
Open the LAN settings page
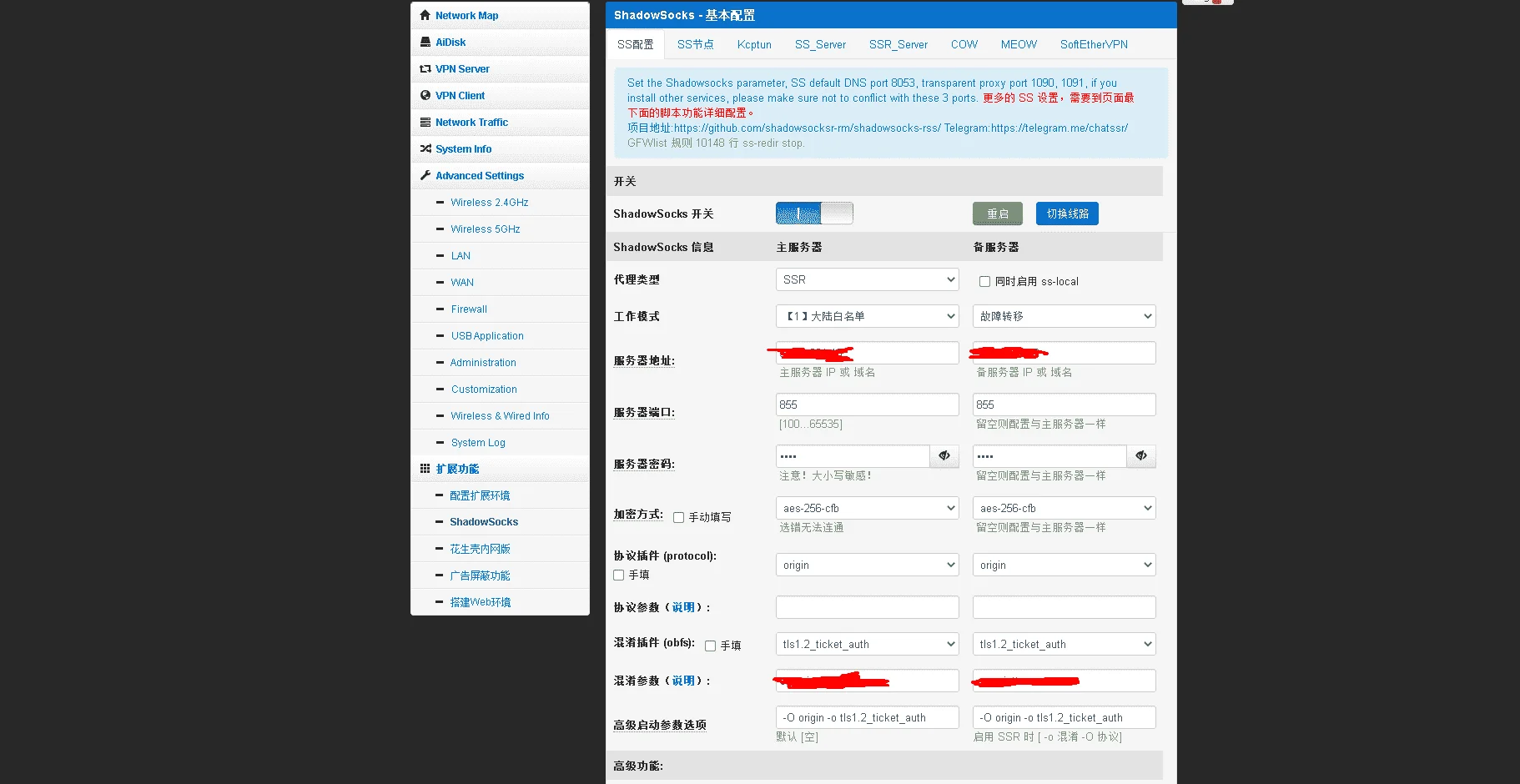[461, 255]
